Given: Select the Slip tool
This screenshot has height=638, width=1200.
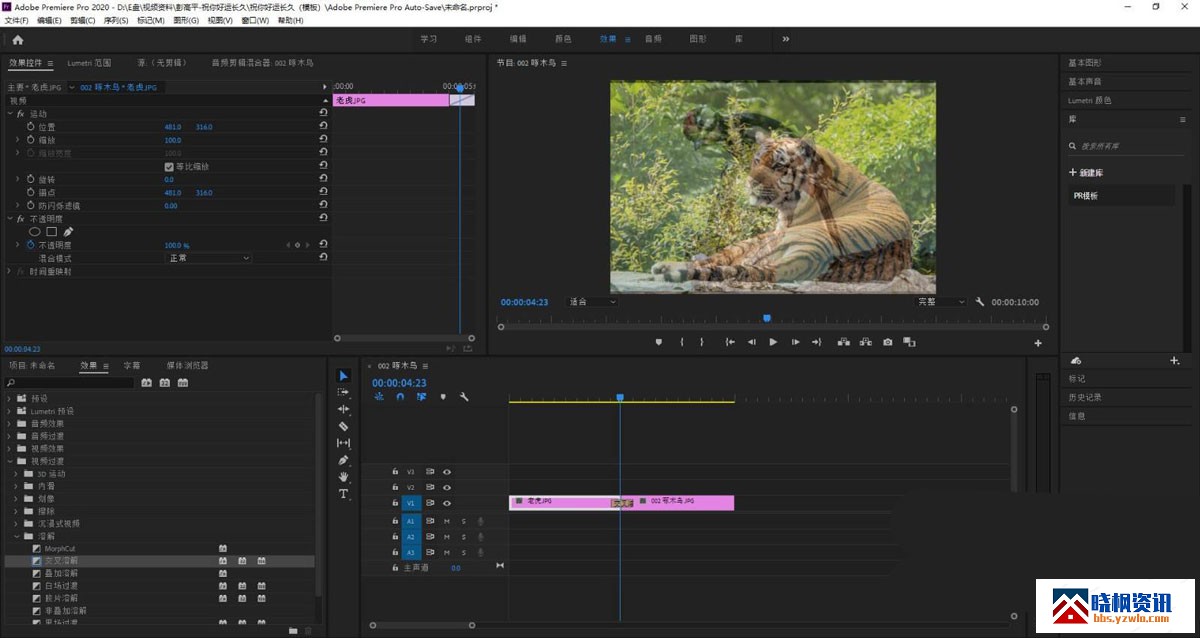Looking at the screenshot, I should (x=344, y=443).
